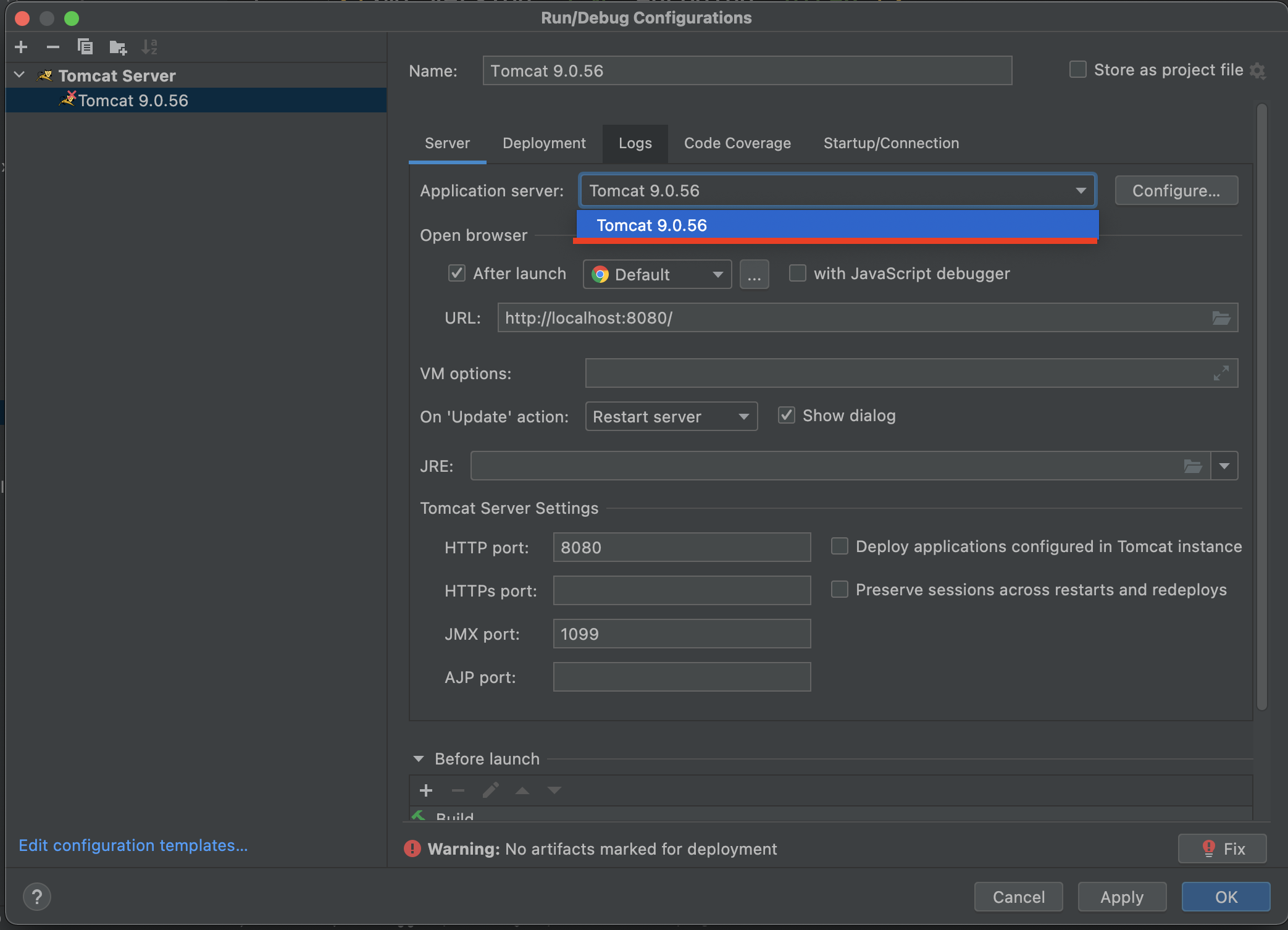Open the Edit configuration templates link
1288x930 pixels.
pyautogui.click(x=133, y=845)
